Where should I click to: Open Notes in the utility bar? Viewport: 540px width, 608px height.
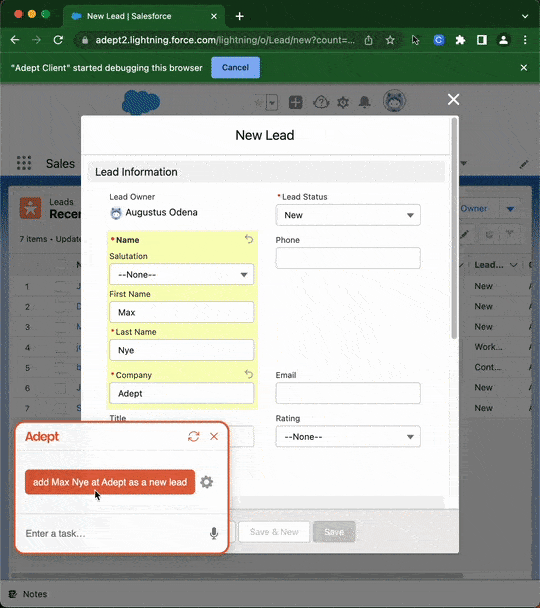pyautogui.click(x=28, y=594)
